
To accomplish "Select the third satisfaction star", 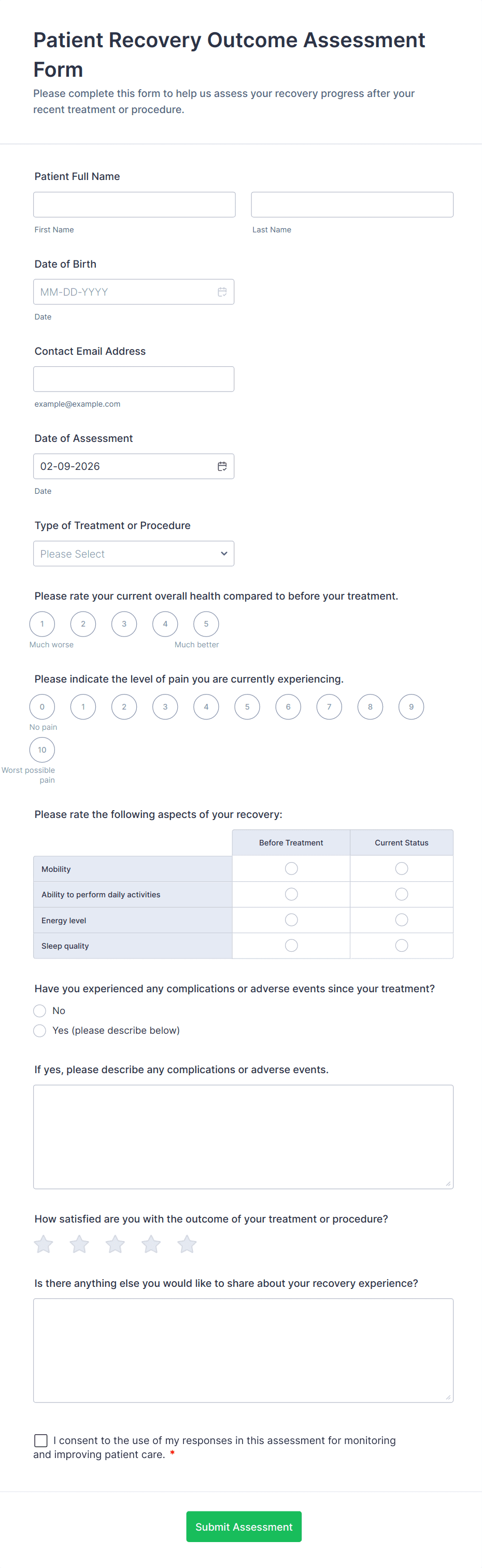I will 115,1244.
